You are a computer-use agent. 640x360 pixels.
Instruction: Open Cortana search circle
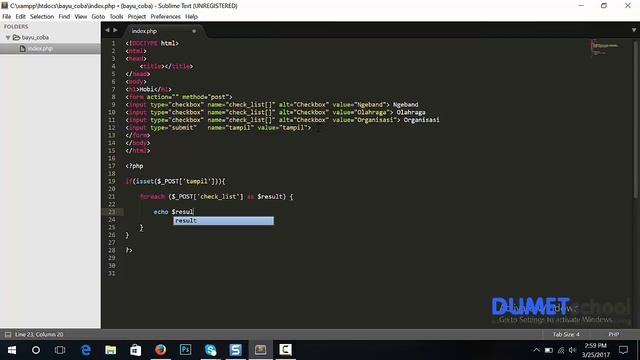click(36, 350)
